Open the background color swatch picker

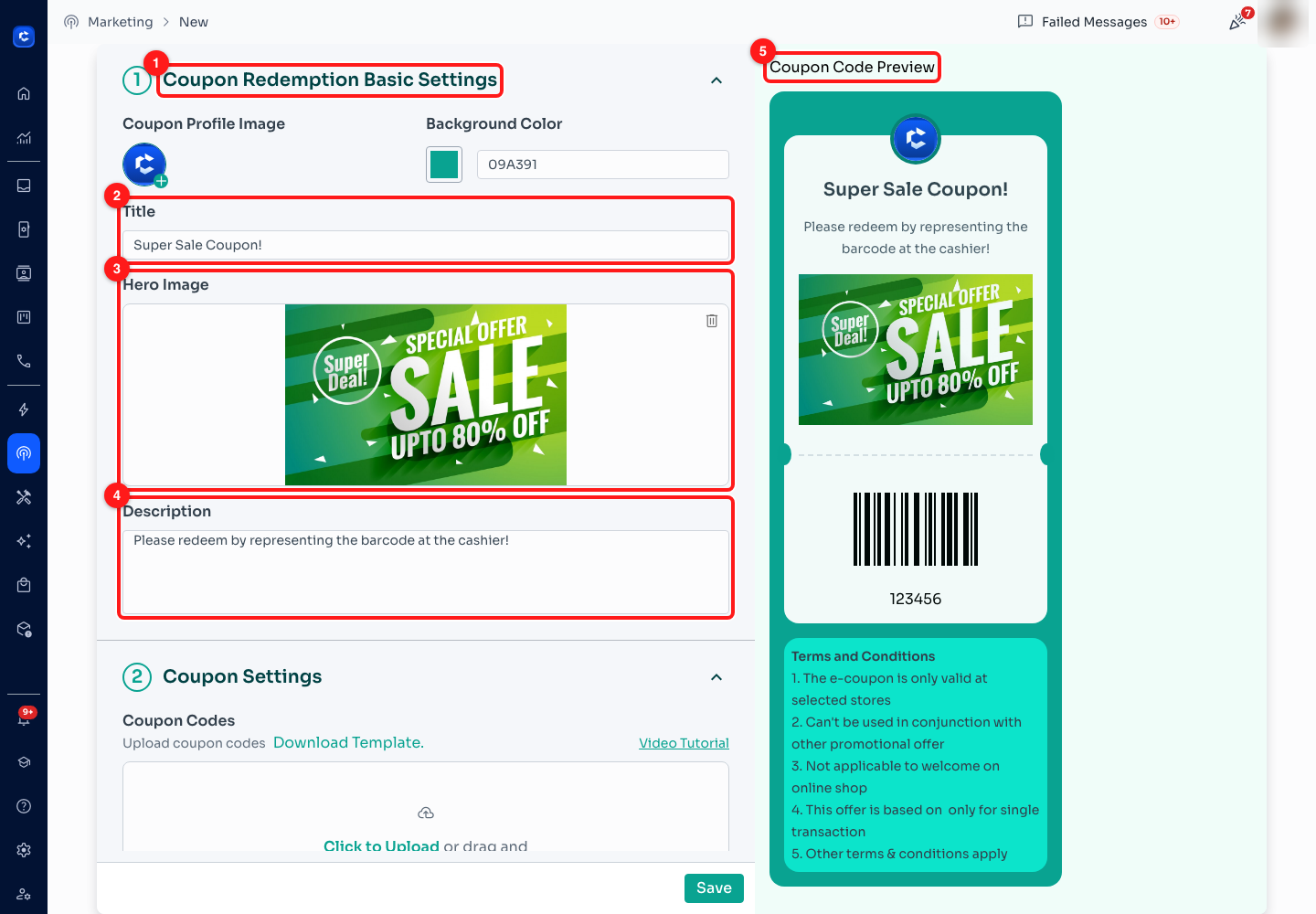(444, 165)
